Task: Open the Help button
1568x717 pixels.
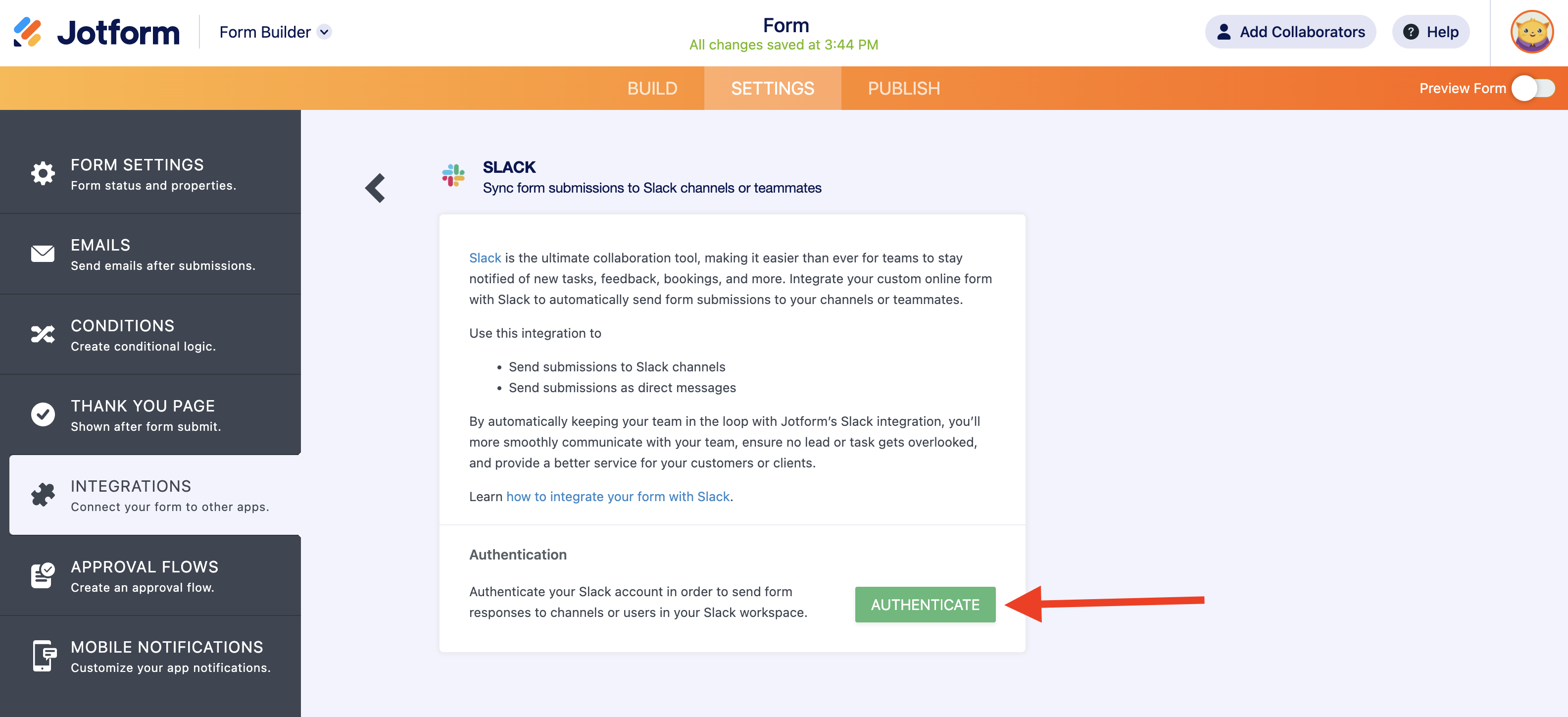Action: click(x=1430, y=32)
